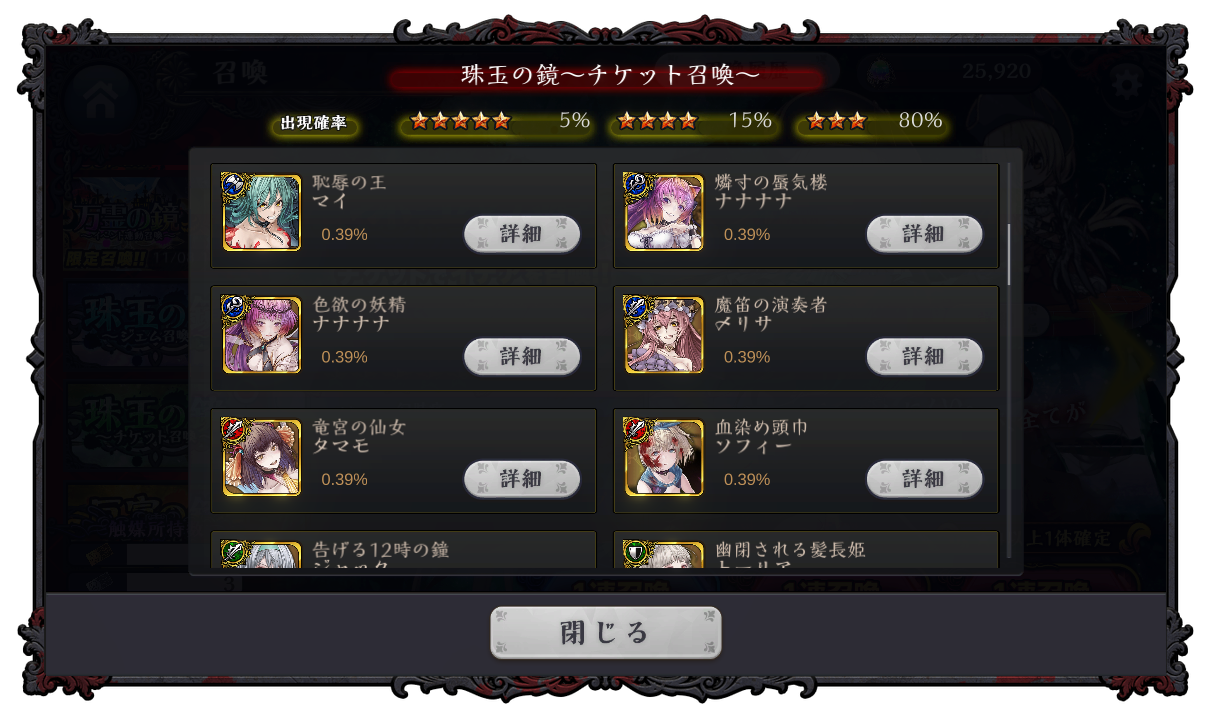Select the four-star 15% rate indicator
Screen dimensions: 1210x718
coord(694,122)
